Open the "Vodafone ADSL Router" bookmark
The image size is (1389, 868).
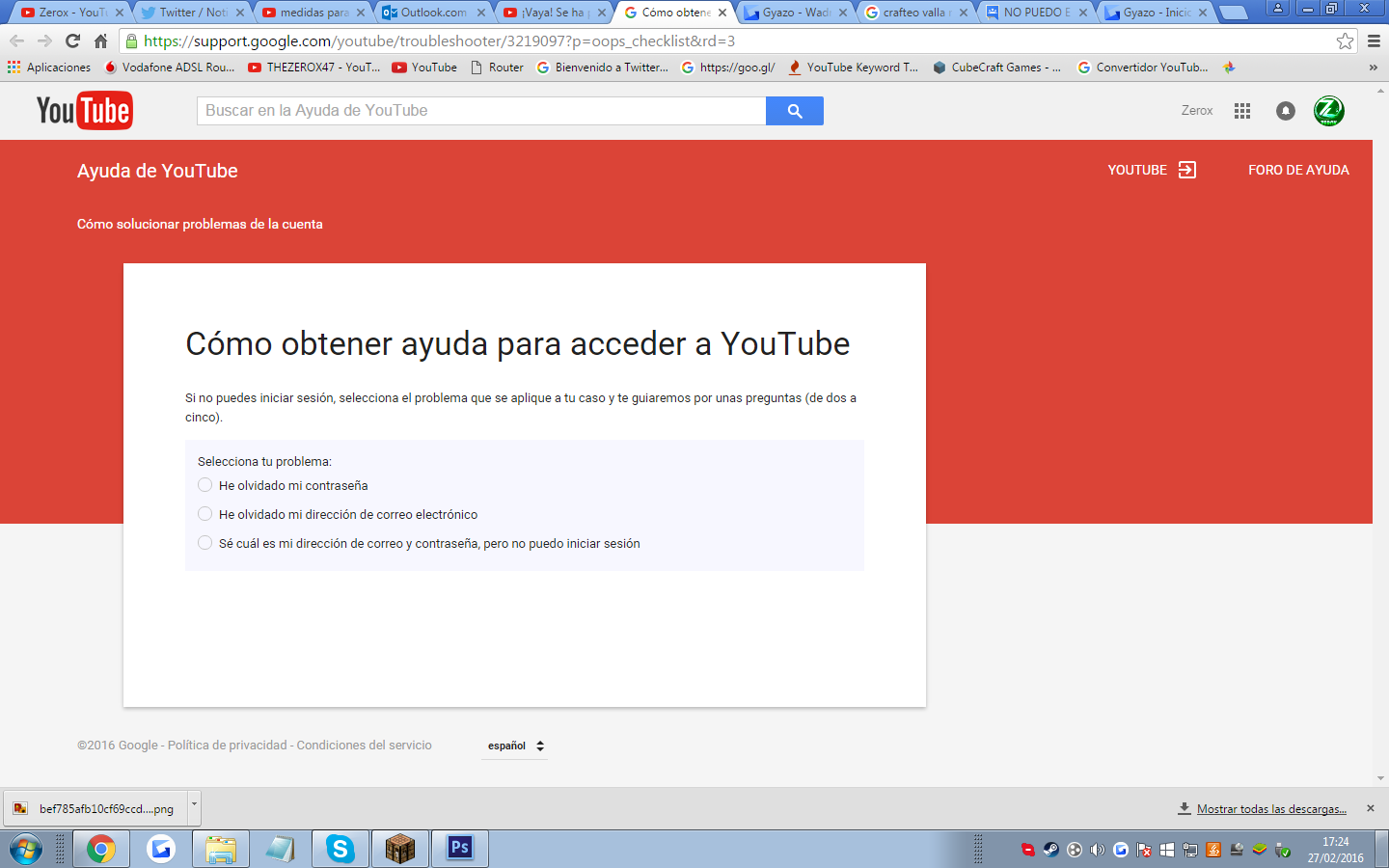(169, 68)
